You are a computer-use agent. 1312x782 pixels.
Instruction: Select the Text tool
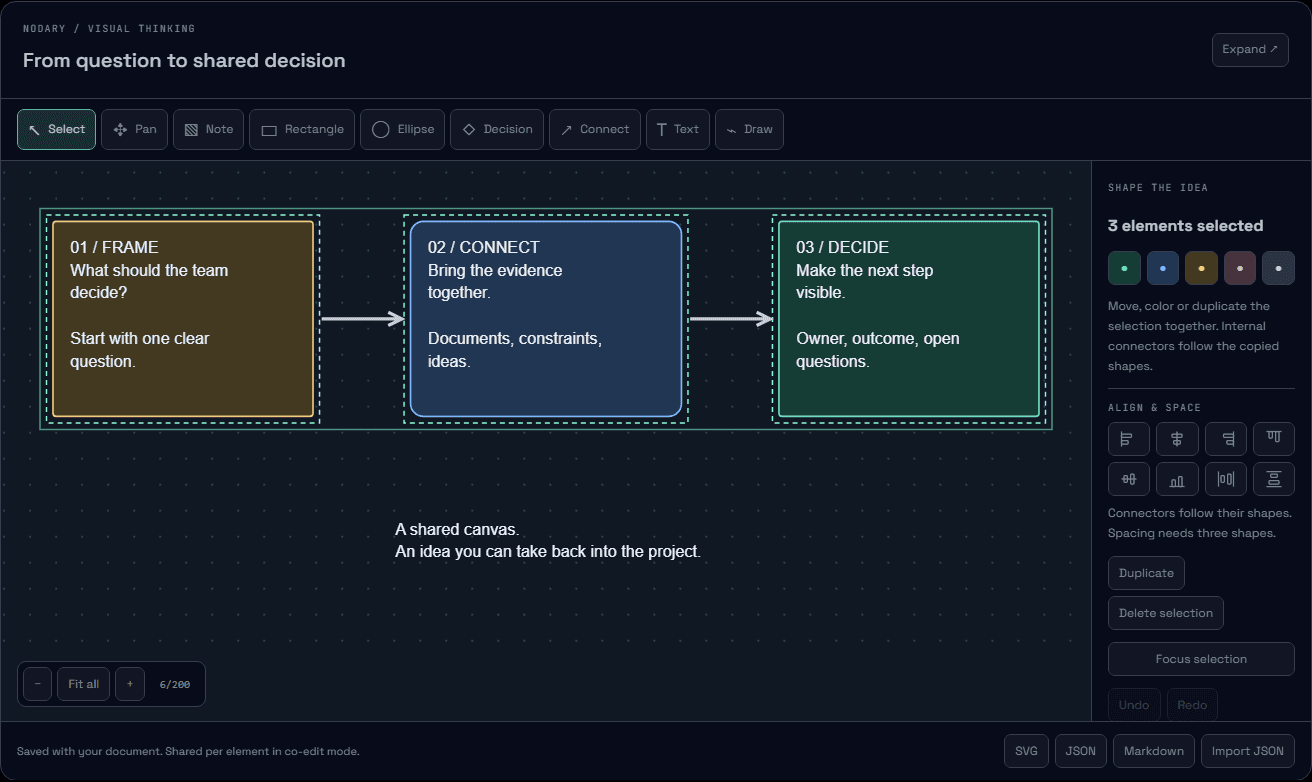tap(678, 129)
